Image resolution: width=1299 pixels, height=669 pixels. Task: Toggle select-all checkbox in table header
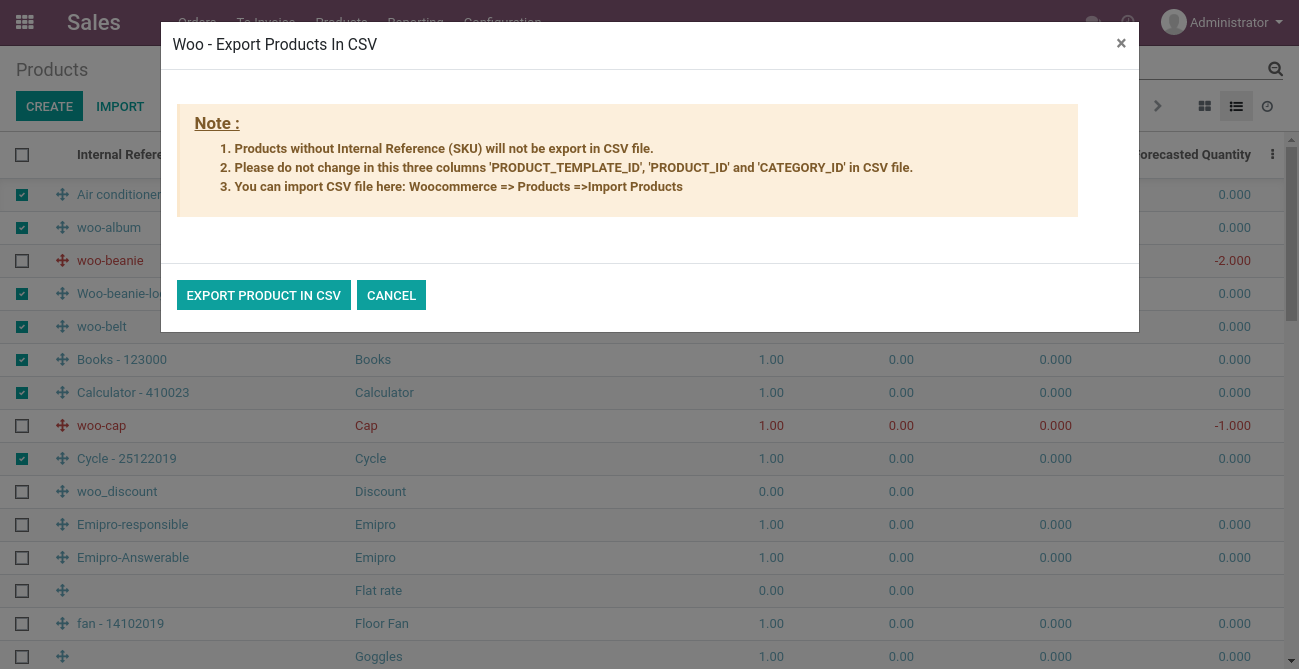(22, 155)
